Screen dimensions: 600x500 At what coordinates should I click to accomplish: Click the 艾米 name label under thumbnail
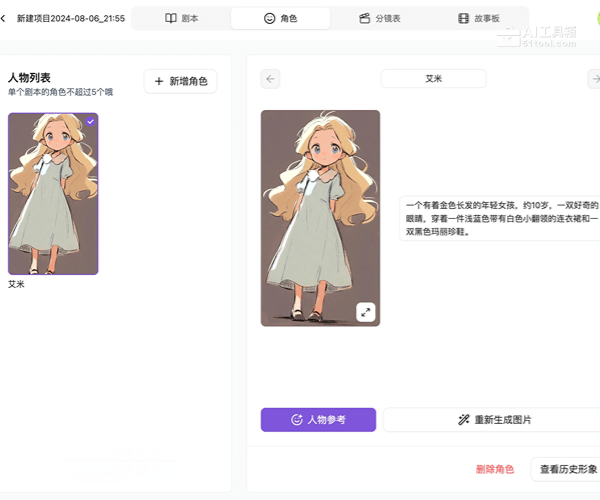(16, 284)
